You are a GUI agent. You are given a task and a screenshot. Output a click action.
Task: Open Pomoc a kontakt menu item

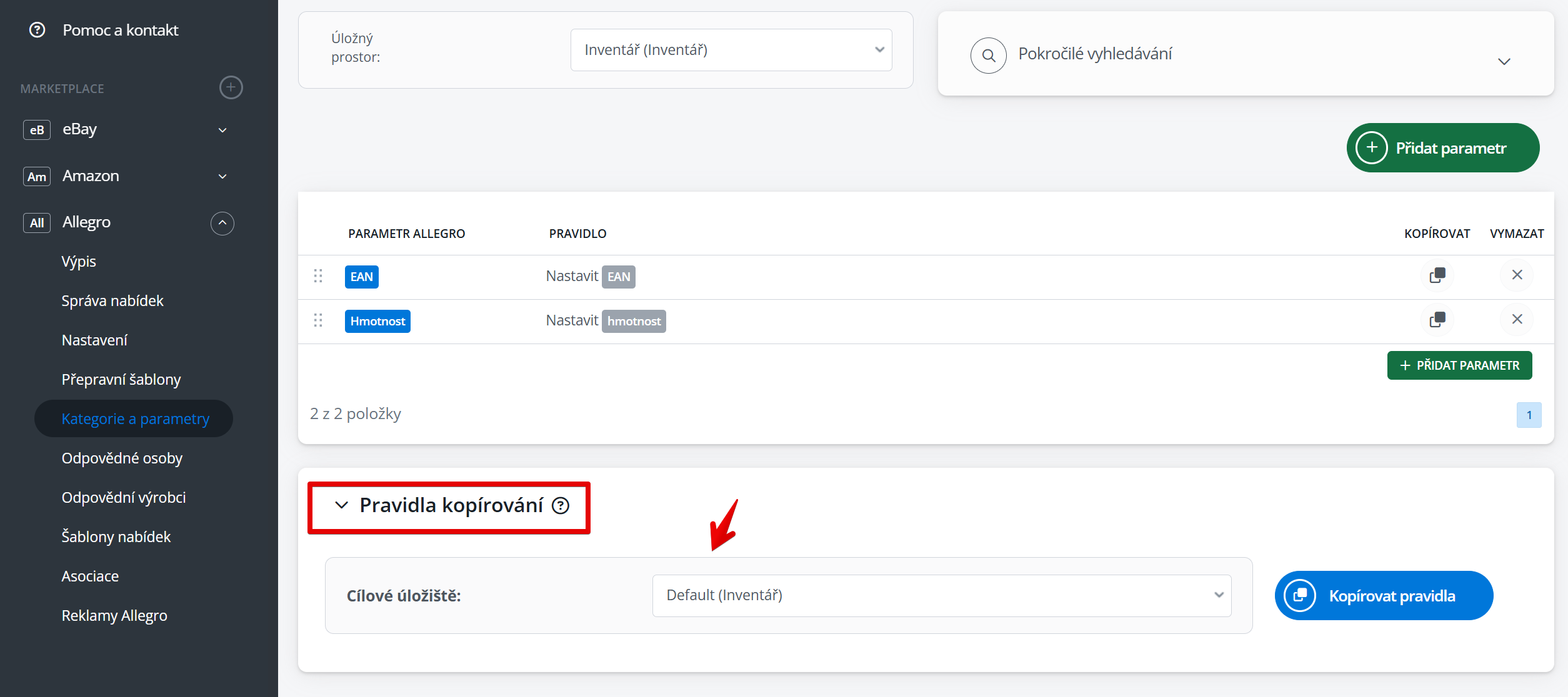[x=121, y=30]
